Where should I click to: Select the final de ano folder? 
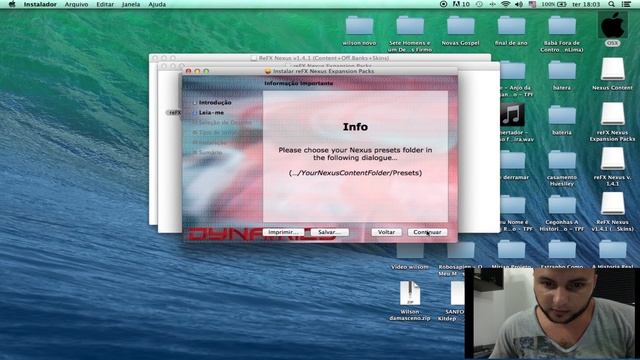click(511, 26)
